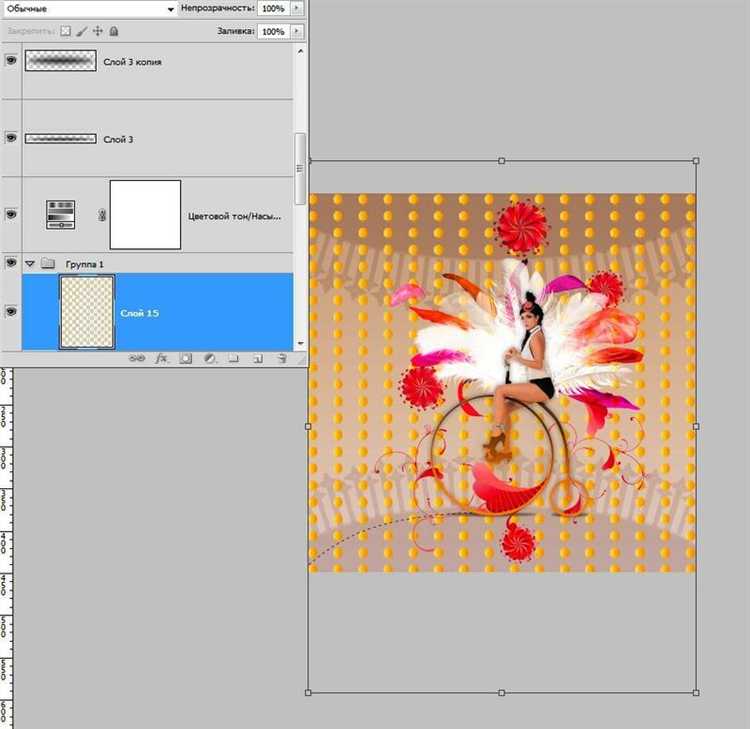Viewport: 750px width, 729px height.
Task: Click the large red flower at top
Action: pos(521,227)
